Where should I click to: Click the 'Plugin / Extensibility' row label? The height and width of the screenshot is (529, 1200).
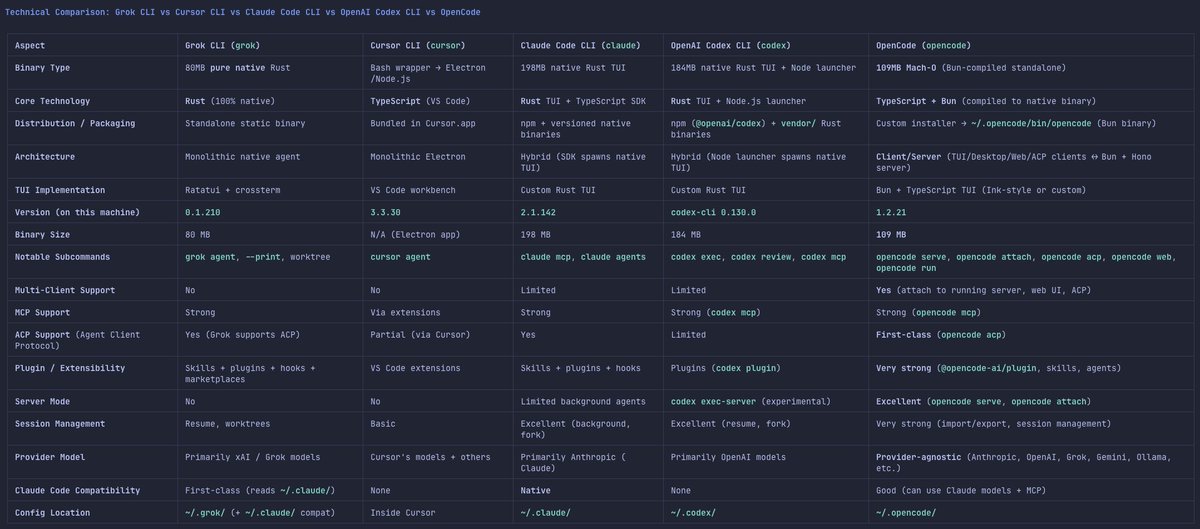70,368
